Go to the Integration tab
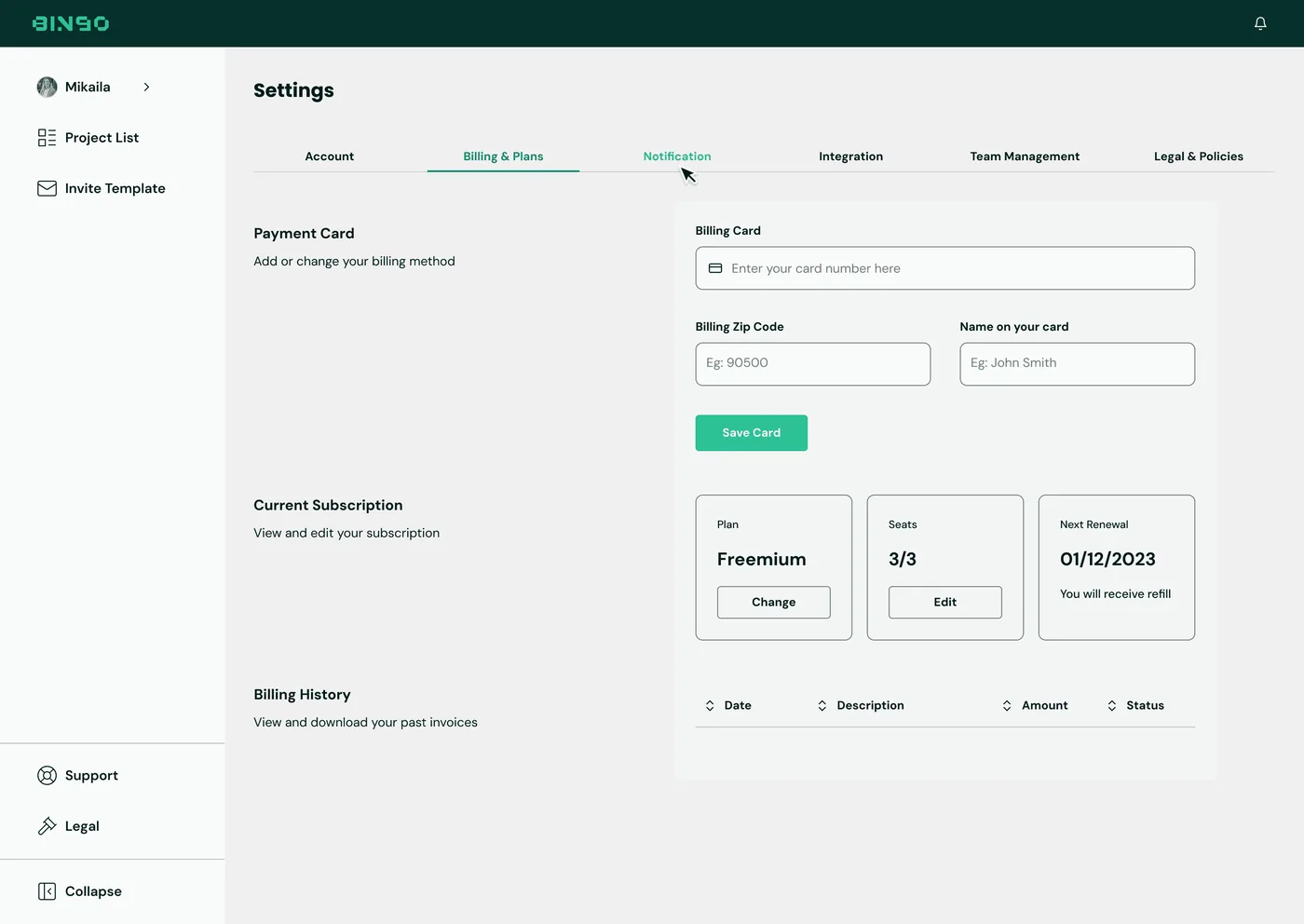 [x=850, y=156]
